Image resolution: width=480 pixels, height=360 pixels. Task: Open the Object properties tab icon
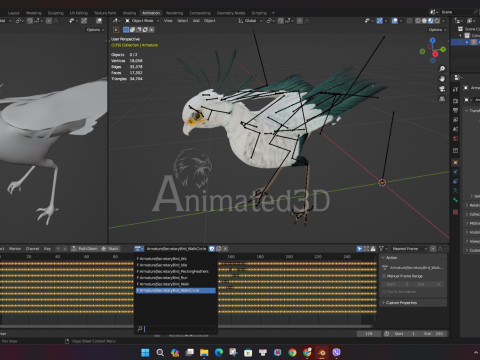coord(455,163)
